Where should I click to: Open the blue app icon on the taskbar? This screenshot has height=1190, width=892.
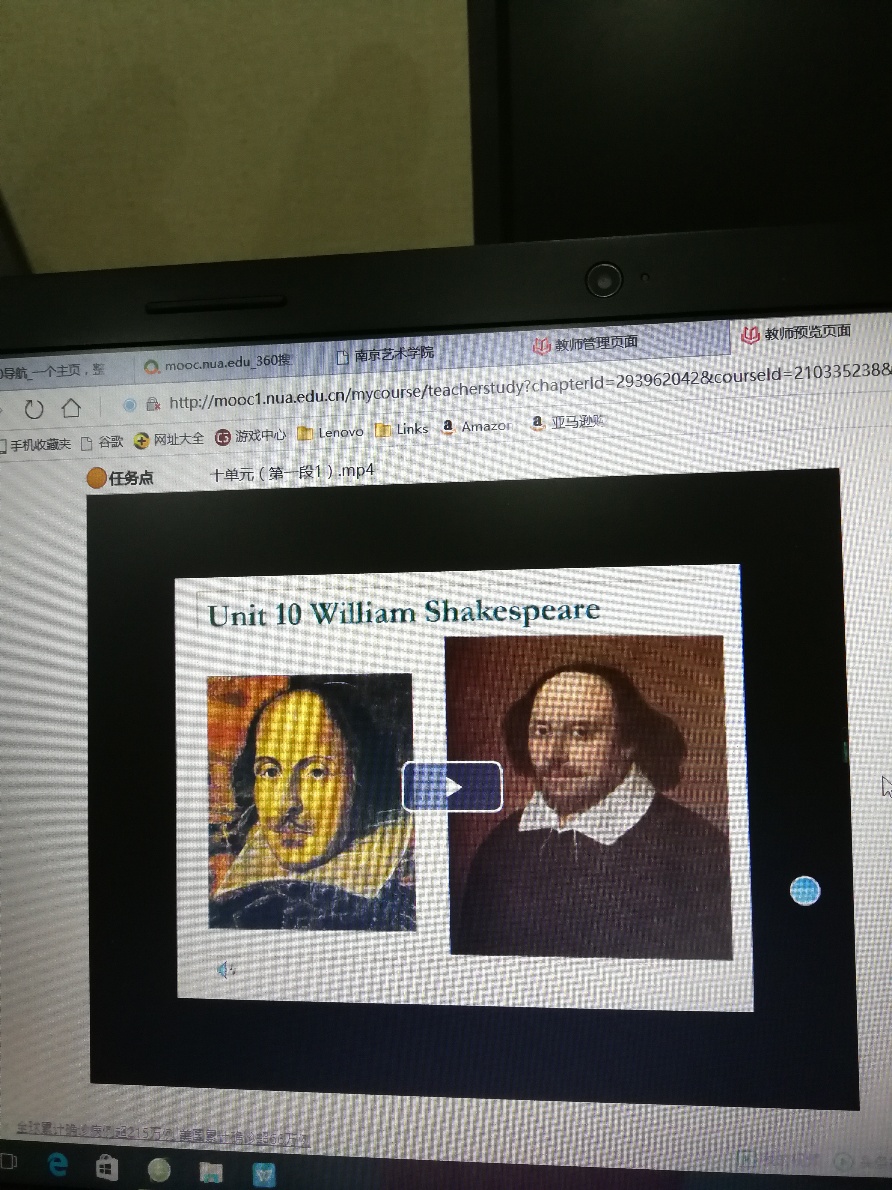263,1174
